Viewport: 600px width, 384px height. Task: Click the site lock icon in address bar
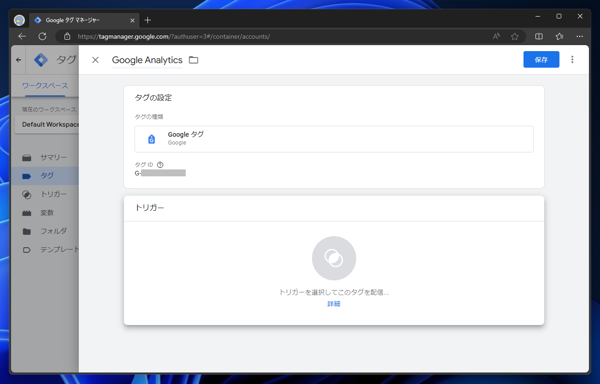67,36
